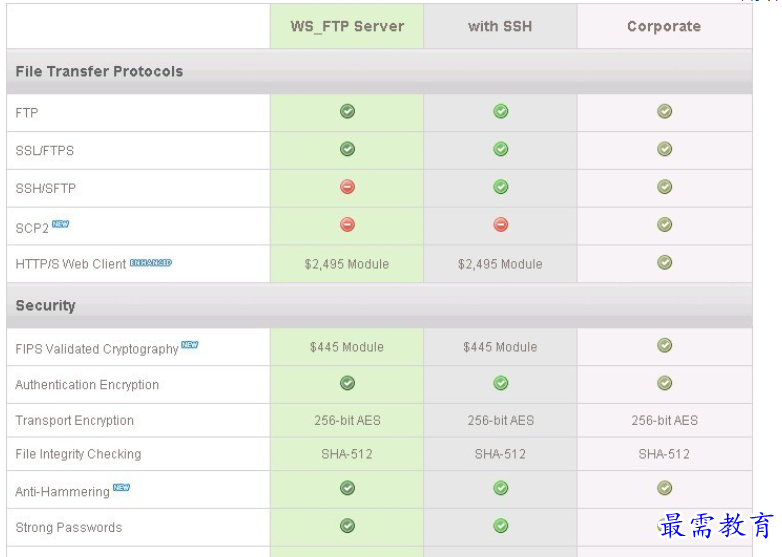Select the Corporate column header
Screen dimensions: 782x557
pyautogui.click(x=664, y=26)
